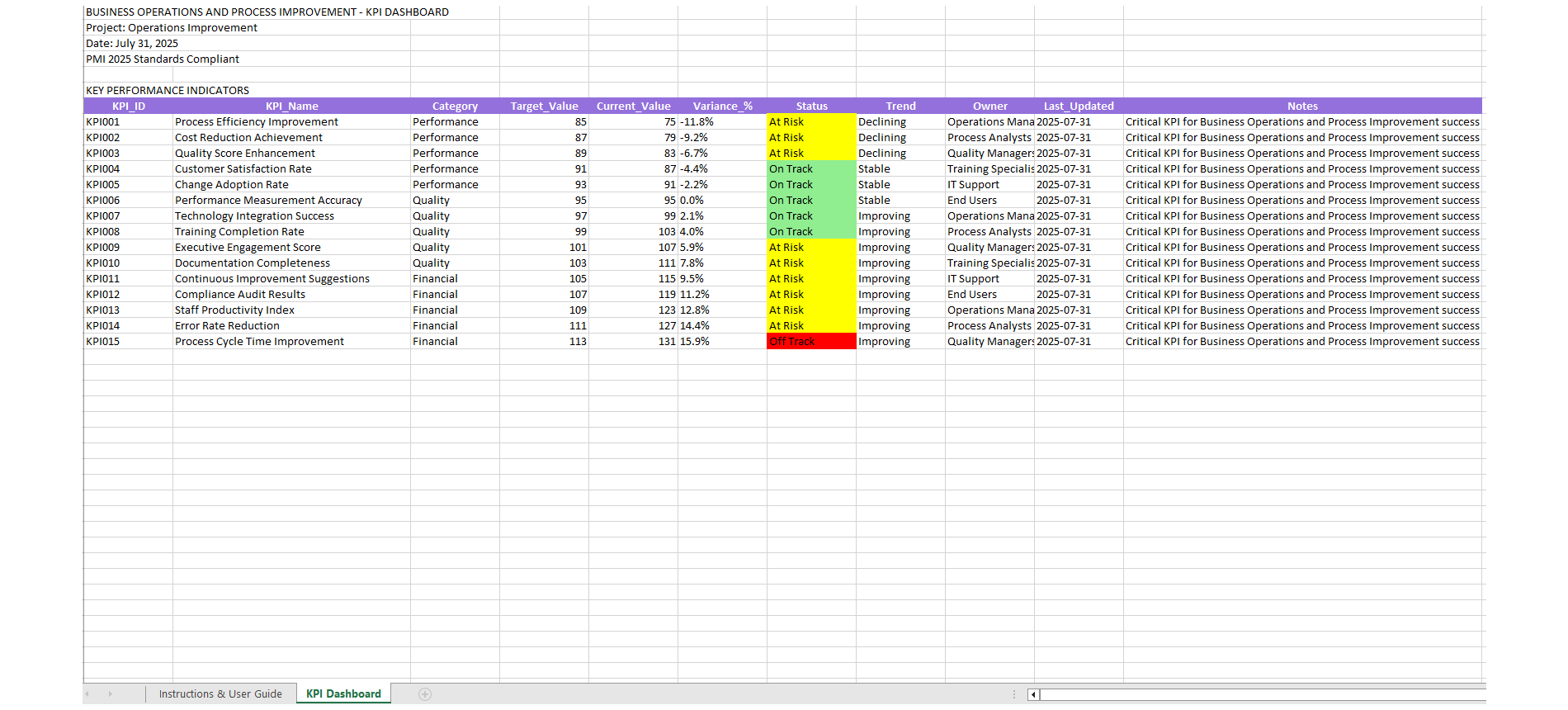Add a new sheet with plus icon
The width and height of the screenshot is (1568, 710).
425,694
